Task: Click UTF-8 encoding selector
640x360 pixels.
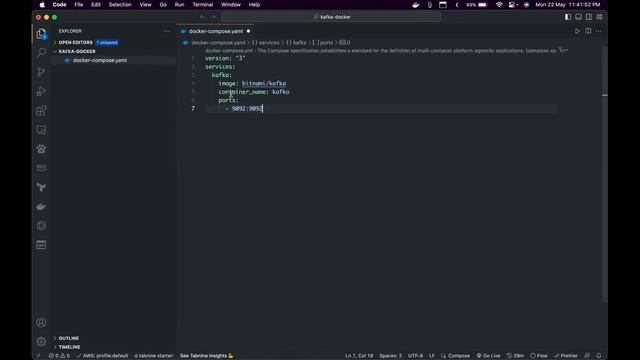Action: [416, 356]
